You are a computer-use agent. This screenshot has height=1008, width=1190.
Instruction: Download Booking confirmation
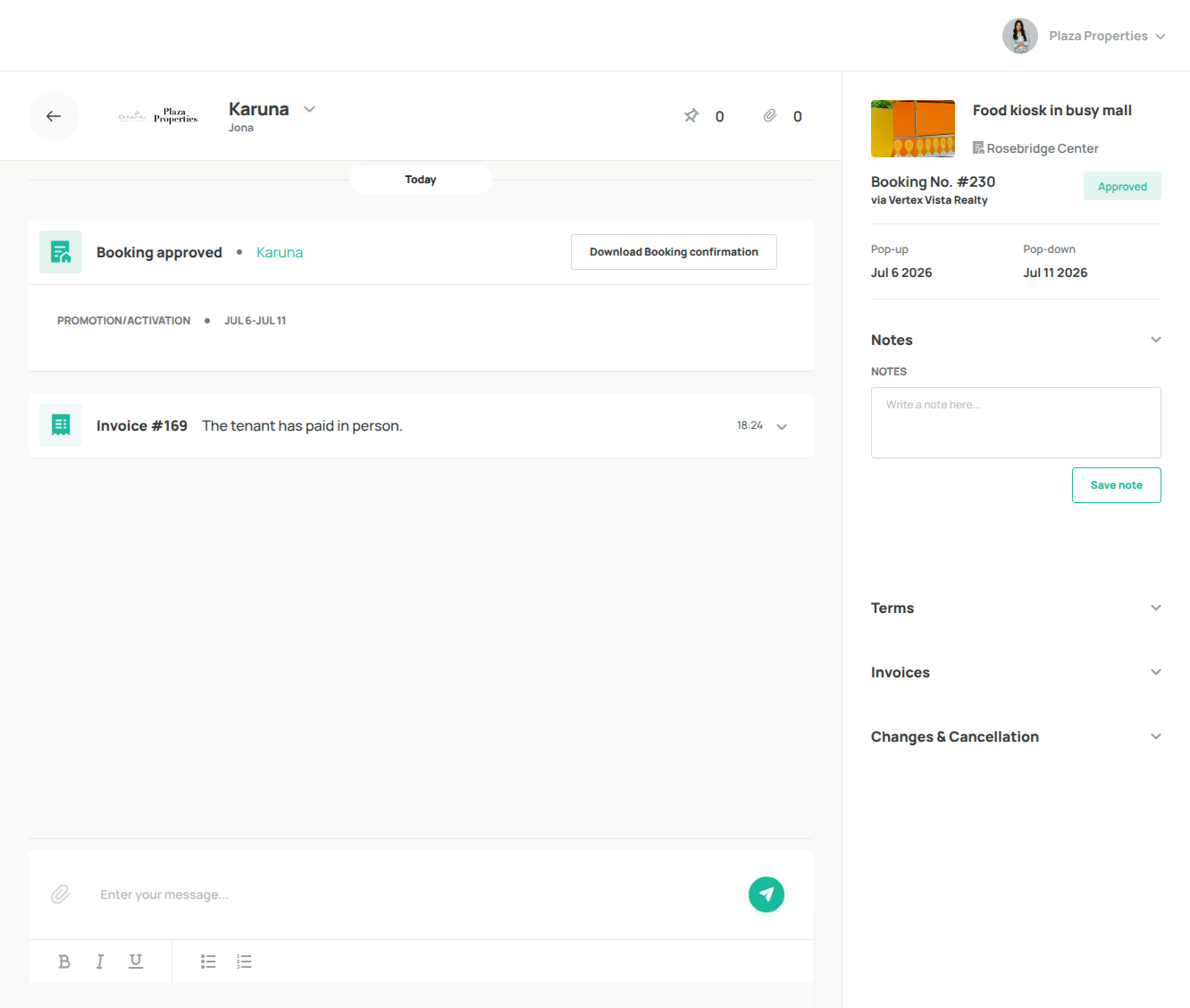click(674, 252)
